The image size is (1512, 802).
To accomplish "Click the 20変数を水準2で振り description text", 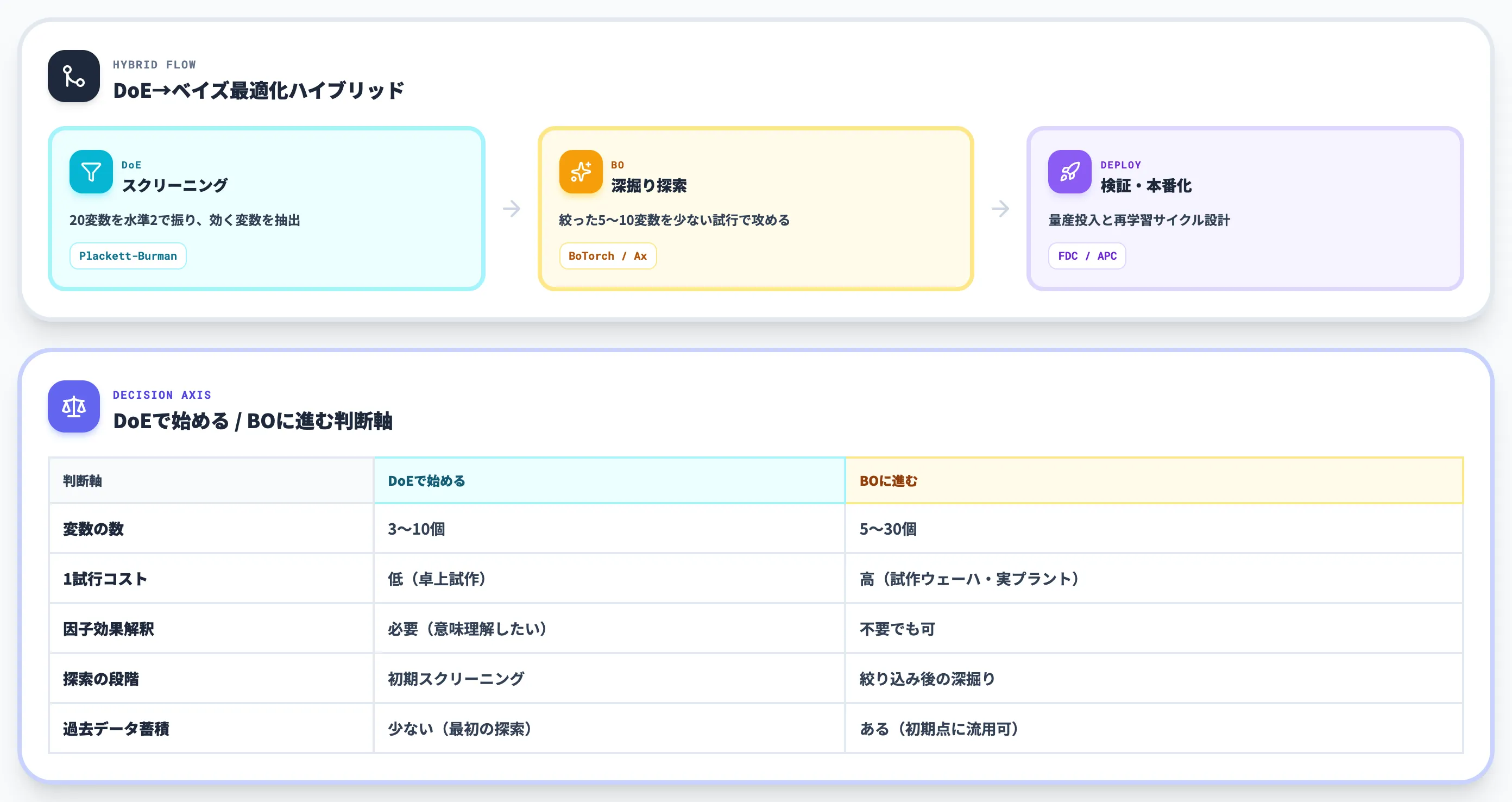I will 185,220.
